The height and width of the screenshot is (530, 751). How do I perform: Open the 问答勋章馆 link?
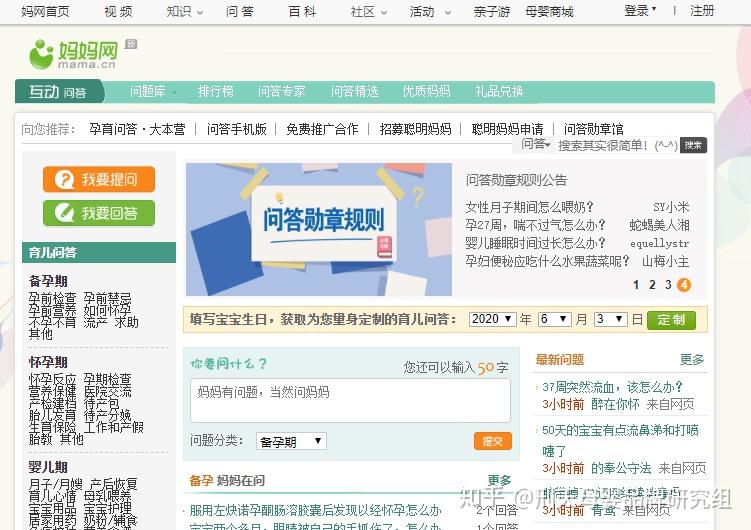pos(593,129)
